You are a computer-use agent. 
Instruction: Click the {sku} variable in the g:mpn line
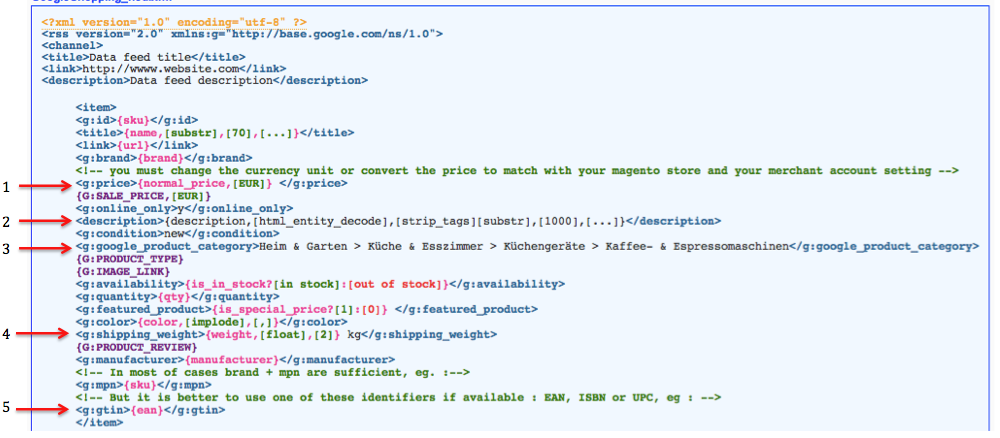point(140,384)
